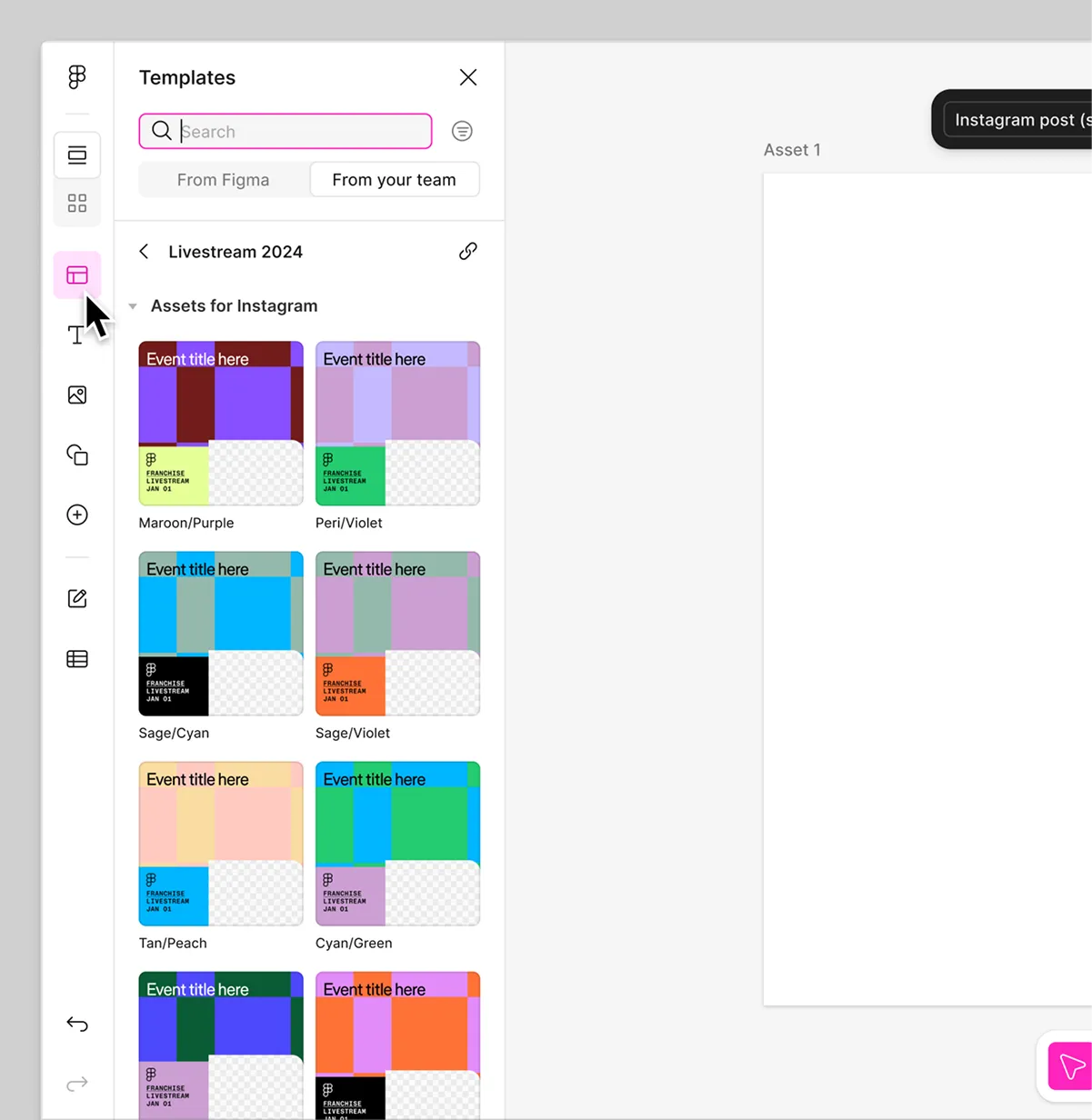Click the undo arrow icon
Screen dimensions: 1092x1120
pyautogui.click(x=77, y=1025)
